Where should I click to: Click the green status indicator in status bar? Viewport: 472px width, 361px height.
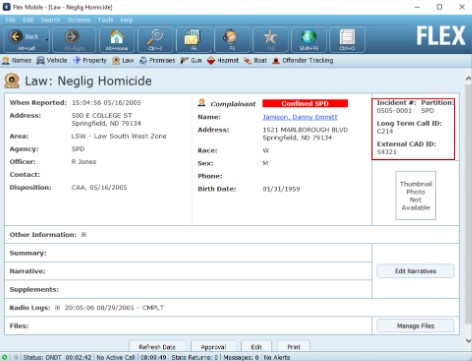(5, 357)
